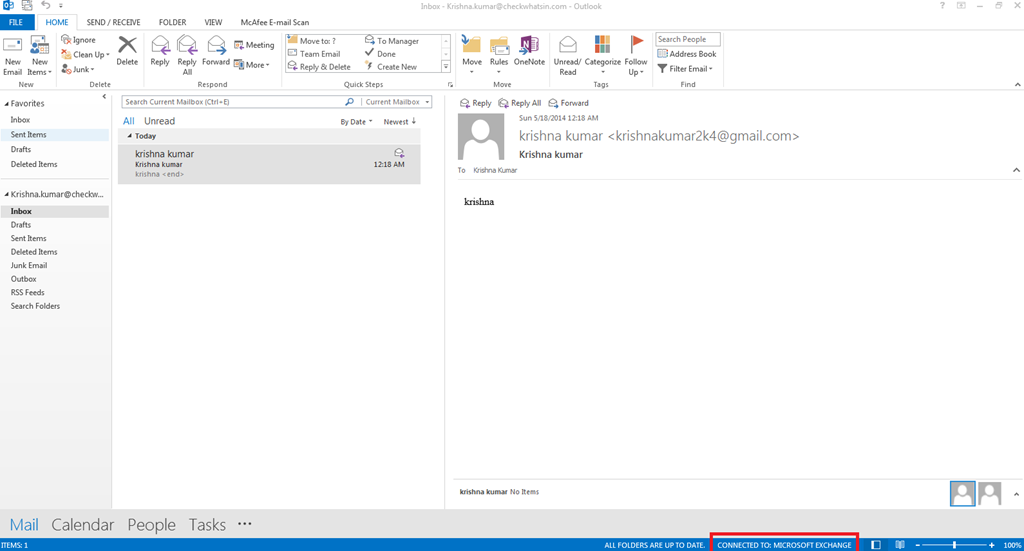The image size is (1024, 551).
Task: Apply the Reply & Delete quick step
Action: coord(319,67)
